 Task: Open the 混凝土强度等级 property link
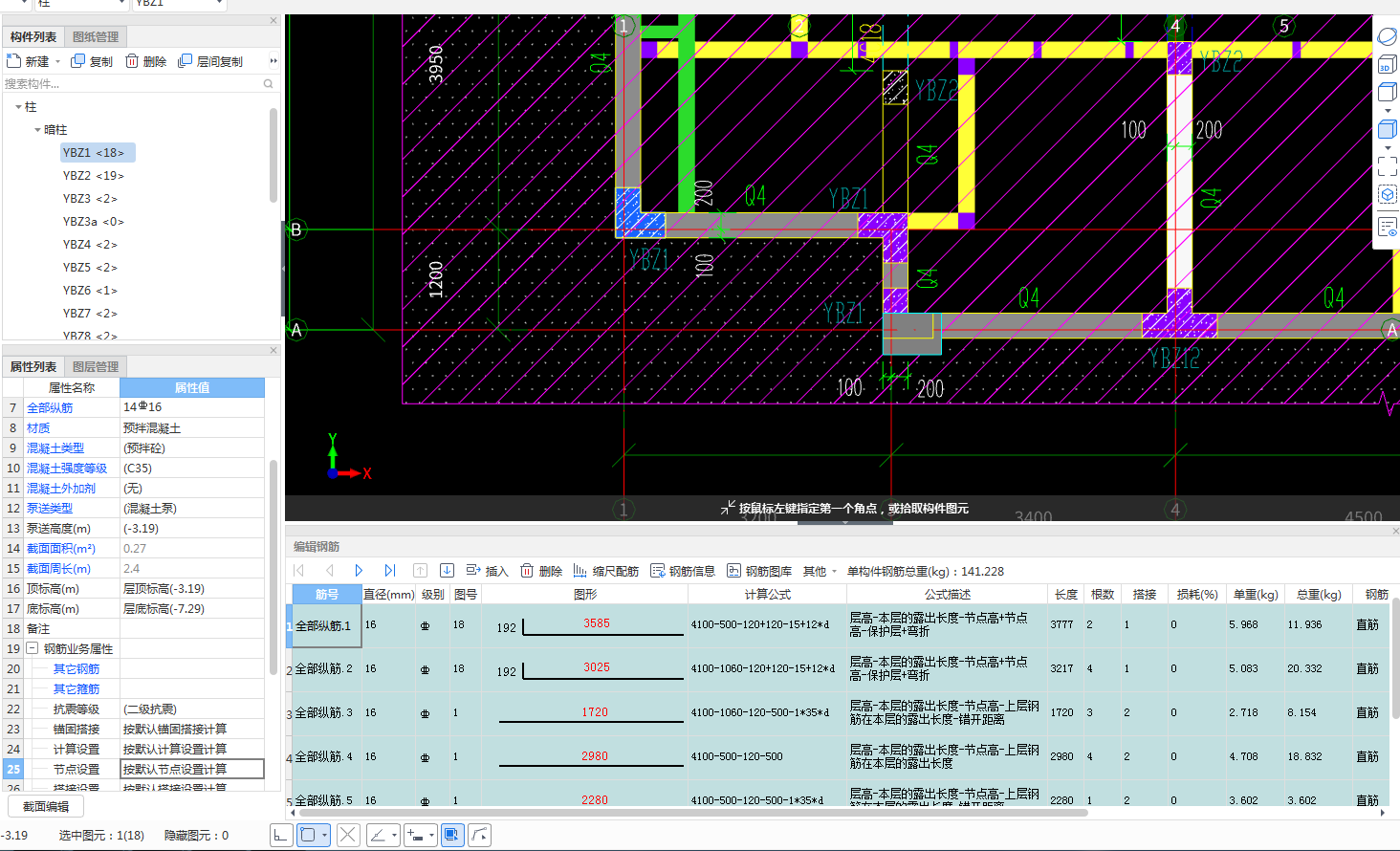pyautogui.click(x=67, y=469)
